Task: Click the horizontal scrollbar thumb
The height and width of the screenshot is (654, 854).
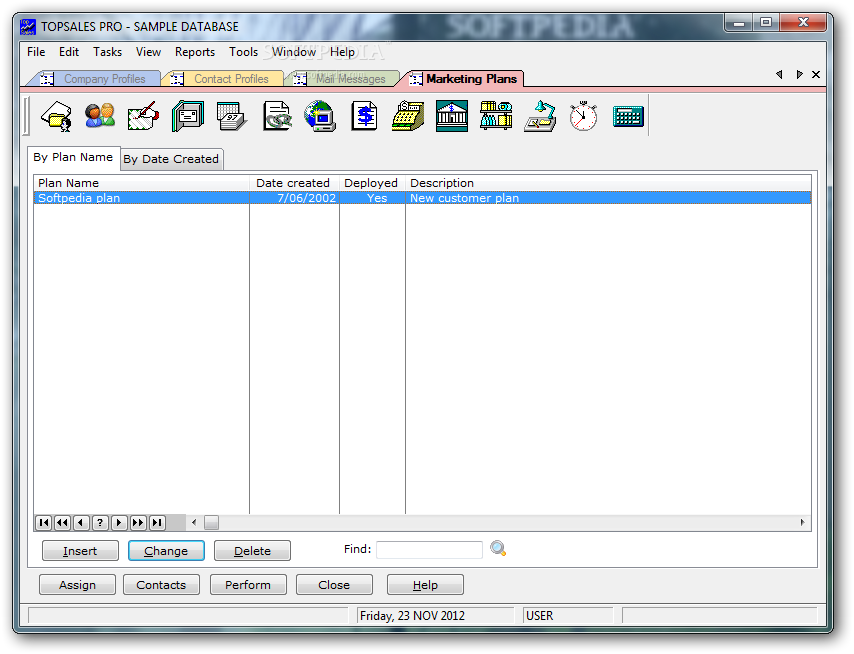Action: [x=211, y=523]
